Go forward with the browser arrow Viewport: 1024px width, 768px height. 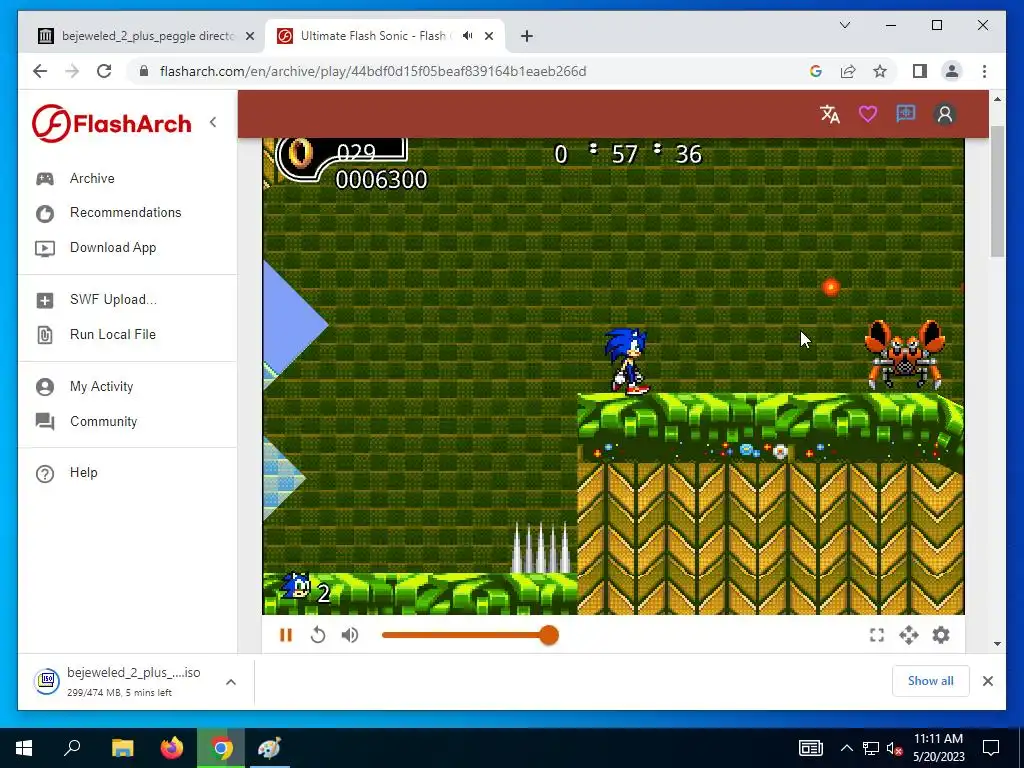click(x=72, y=71)
